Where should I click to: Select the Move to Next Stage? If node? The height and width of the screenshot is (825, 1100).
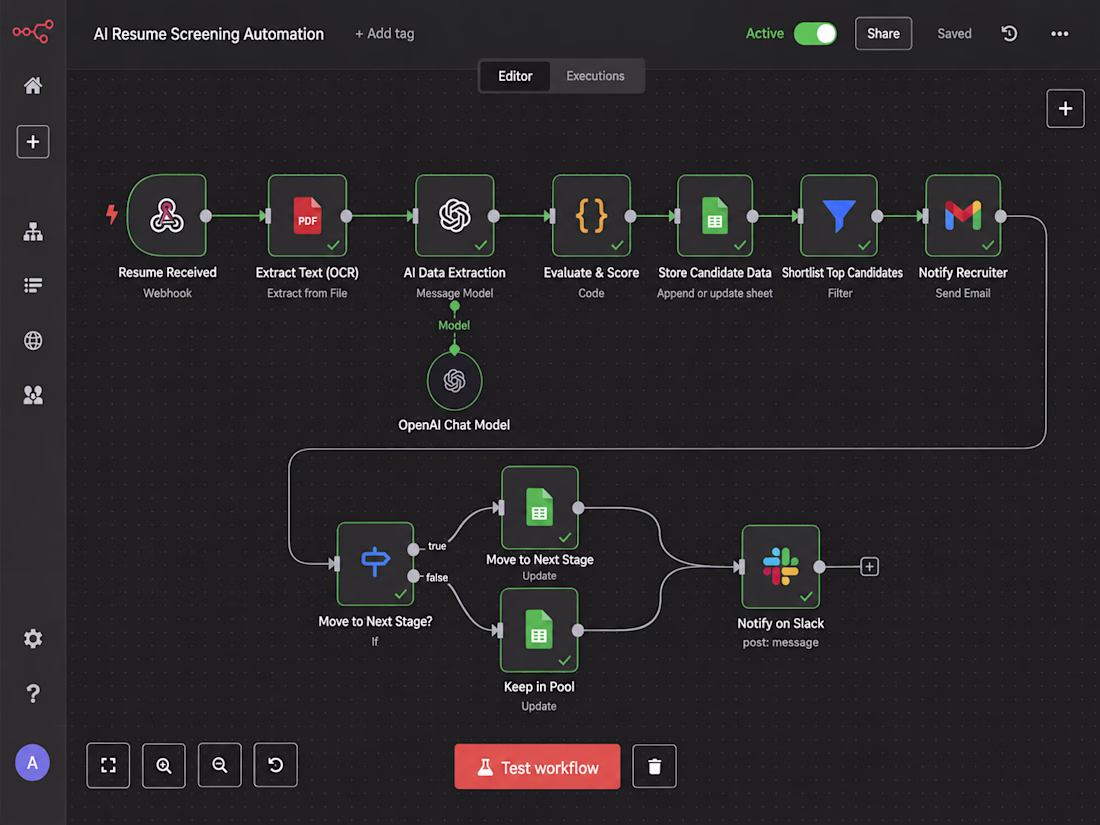(375, 563)
